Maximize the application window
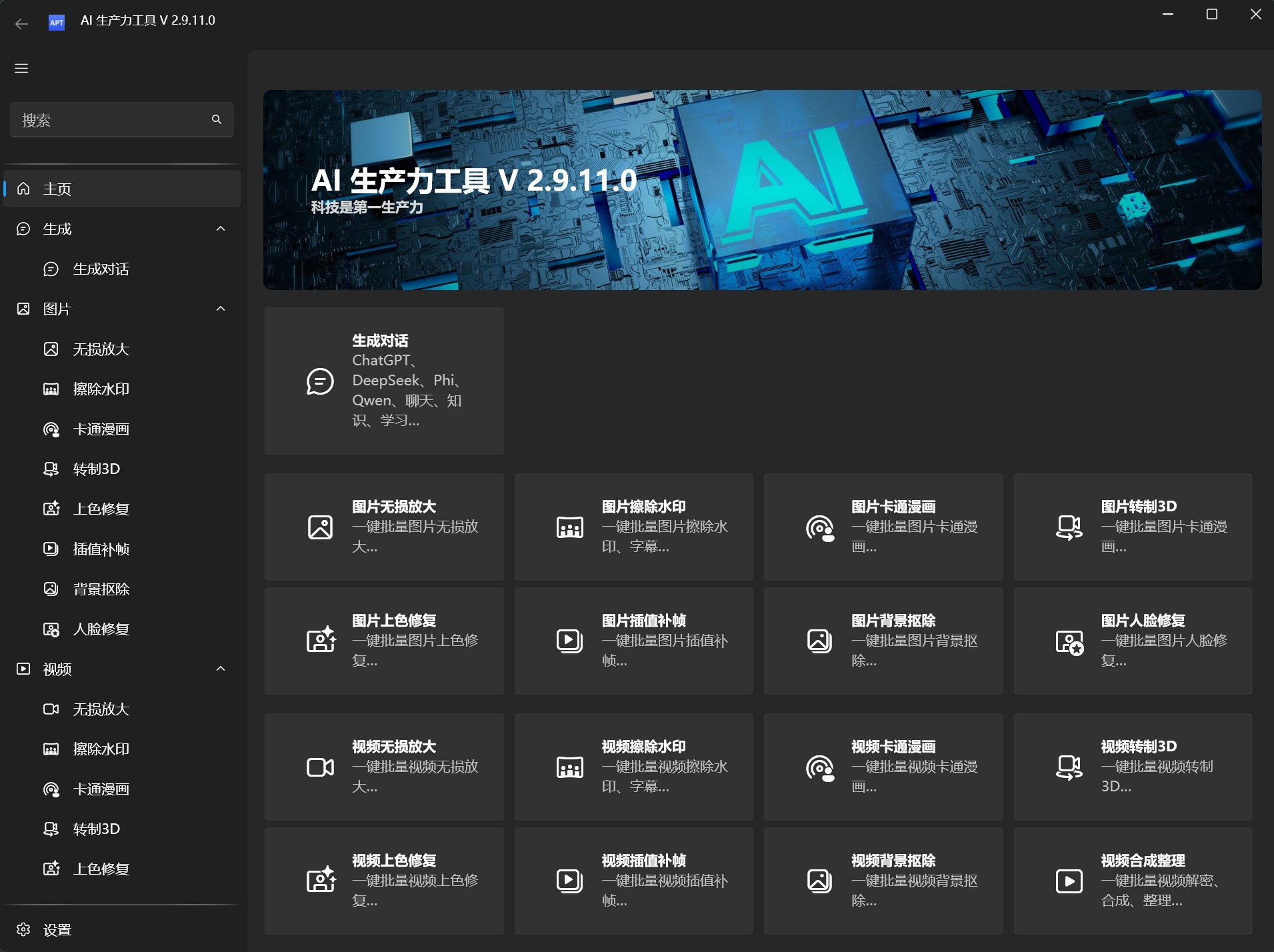Viewport: 1274px width, 952px height. (x=1212, y=14)
